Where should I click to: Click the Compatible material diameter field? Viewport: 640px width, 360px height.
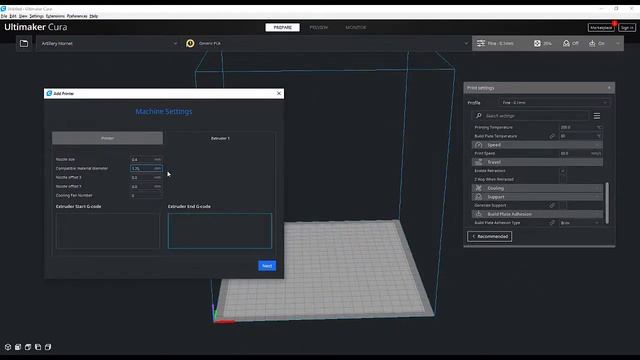click(x=146, y=168)
